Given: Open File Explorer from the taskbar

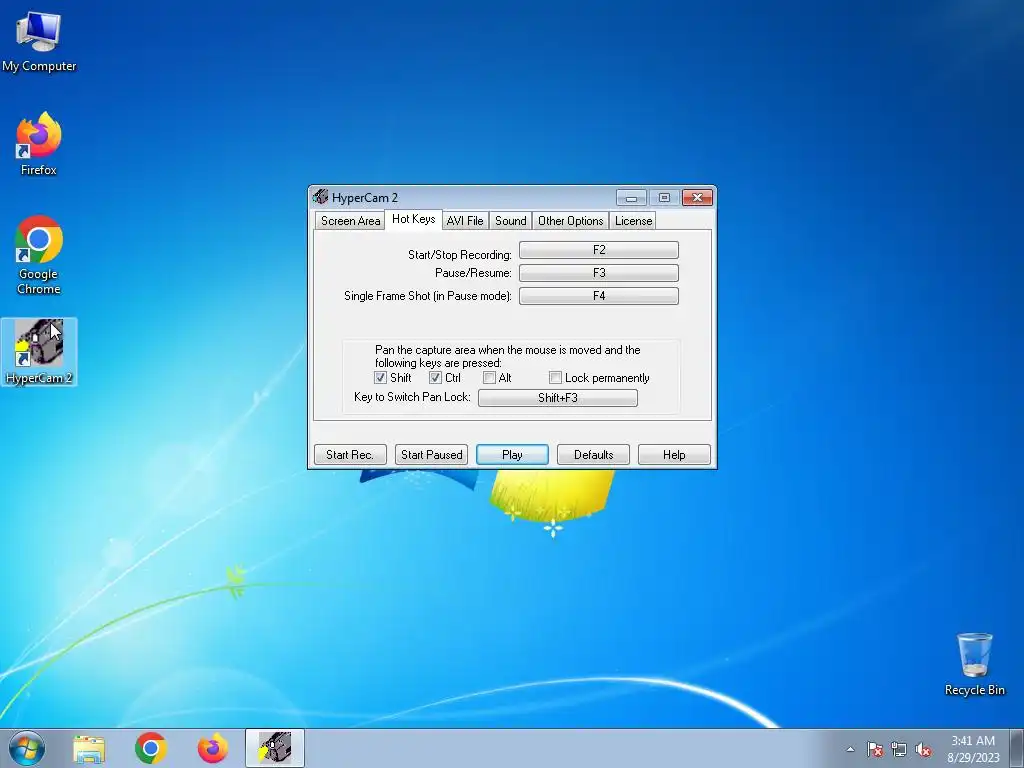Looking at the screenshot, I should 89,749.
